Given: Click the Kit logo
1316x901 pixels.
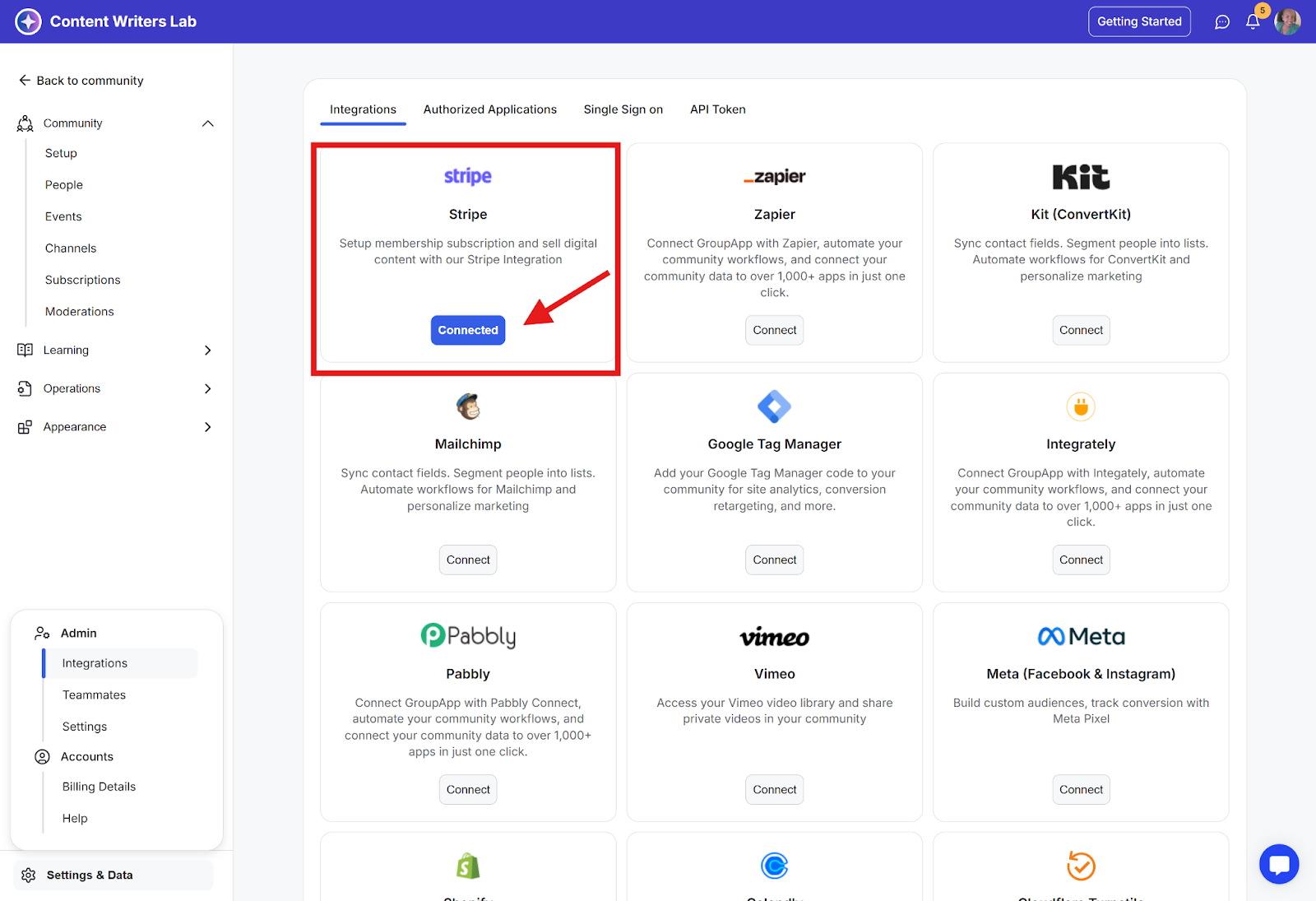Looking at the screenshot, I should click(1081, 177).
